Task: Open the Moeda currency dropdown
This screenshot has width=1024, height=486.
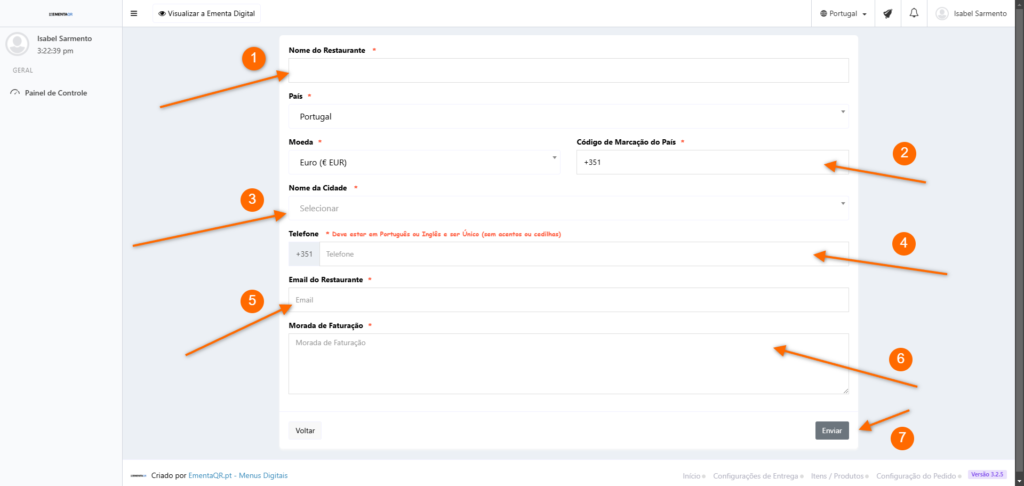Action: pyautogui.click(x=424, y=162)
